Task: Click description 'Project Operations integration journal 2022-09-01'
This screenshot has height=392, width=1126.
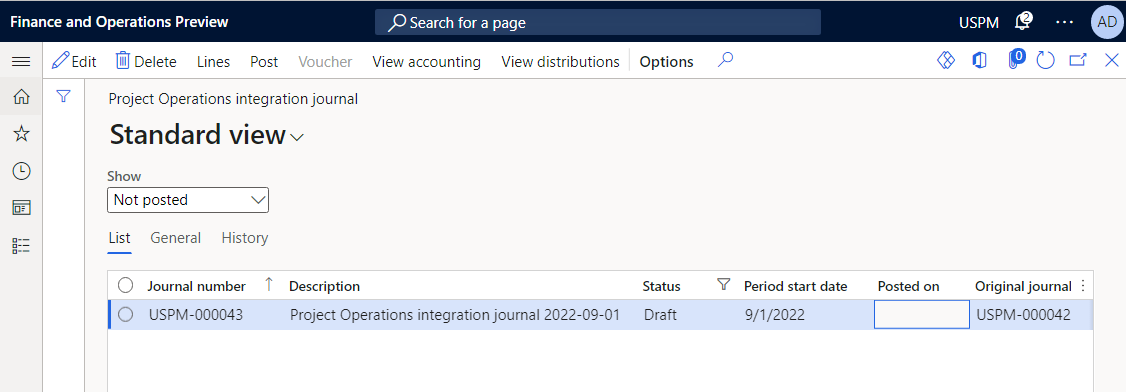Action: (x=455, y=314)
